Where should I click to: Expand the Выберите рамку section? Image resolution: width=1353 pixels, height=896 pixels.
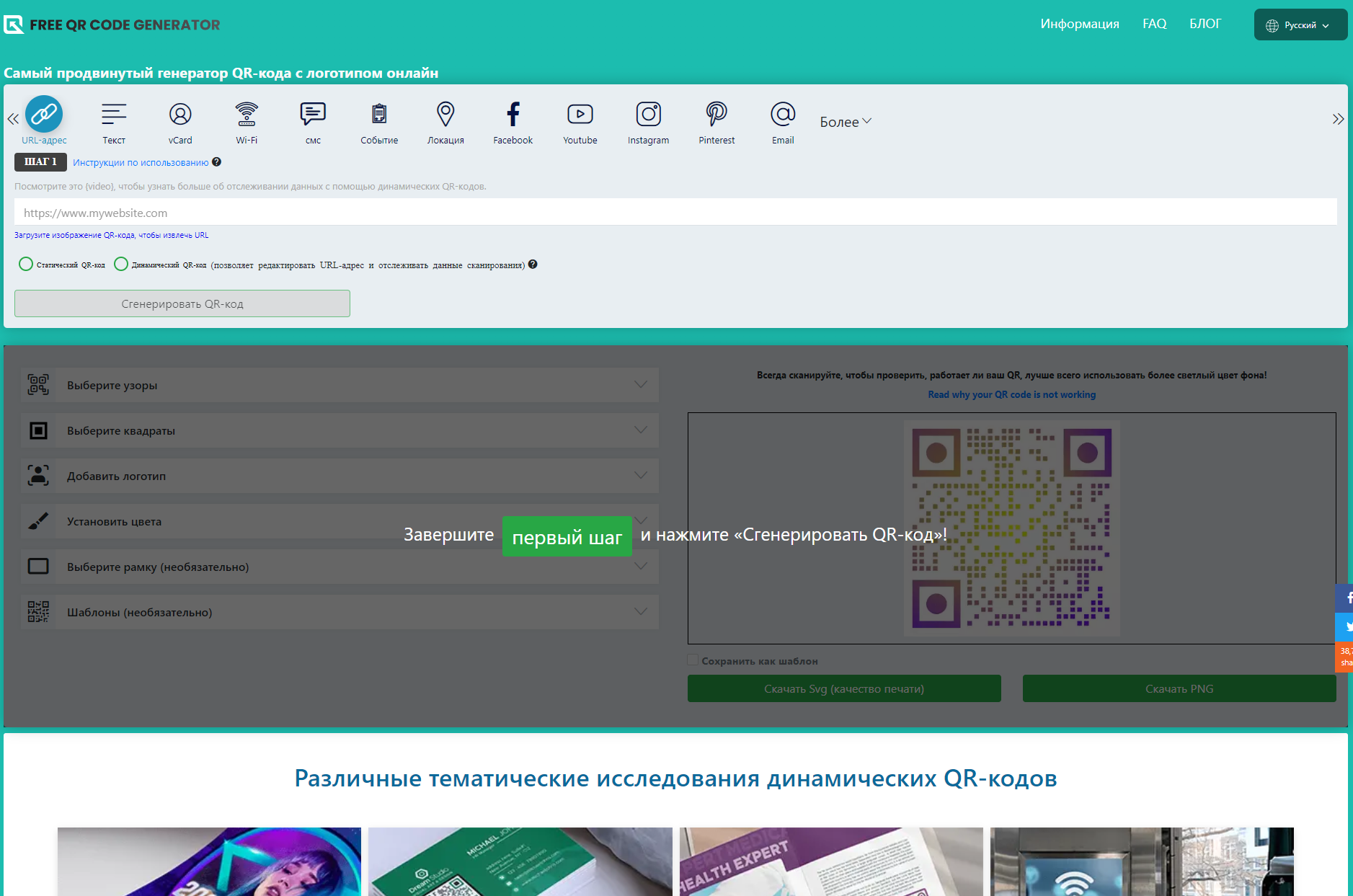(340, 567)
